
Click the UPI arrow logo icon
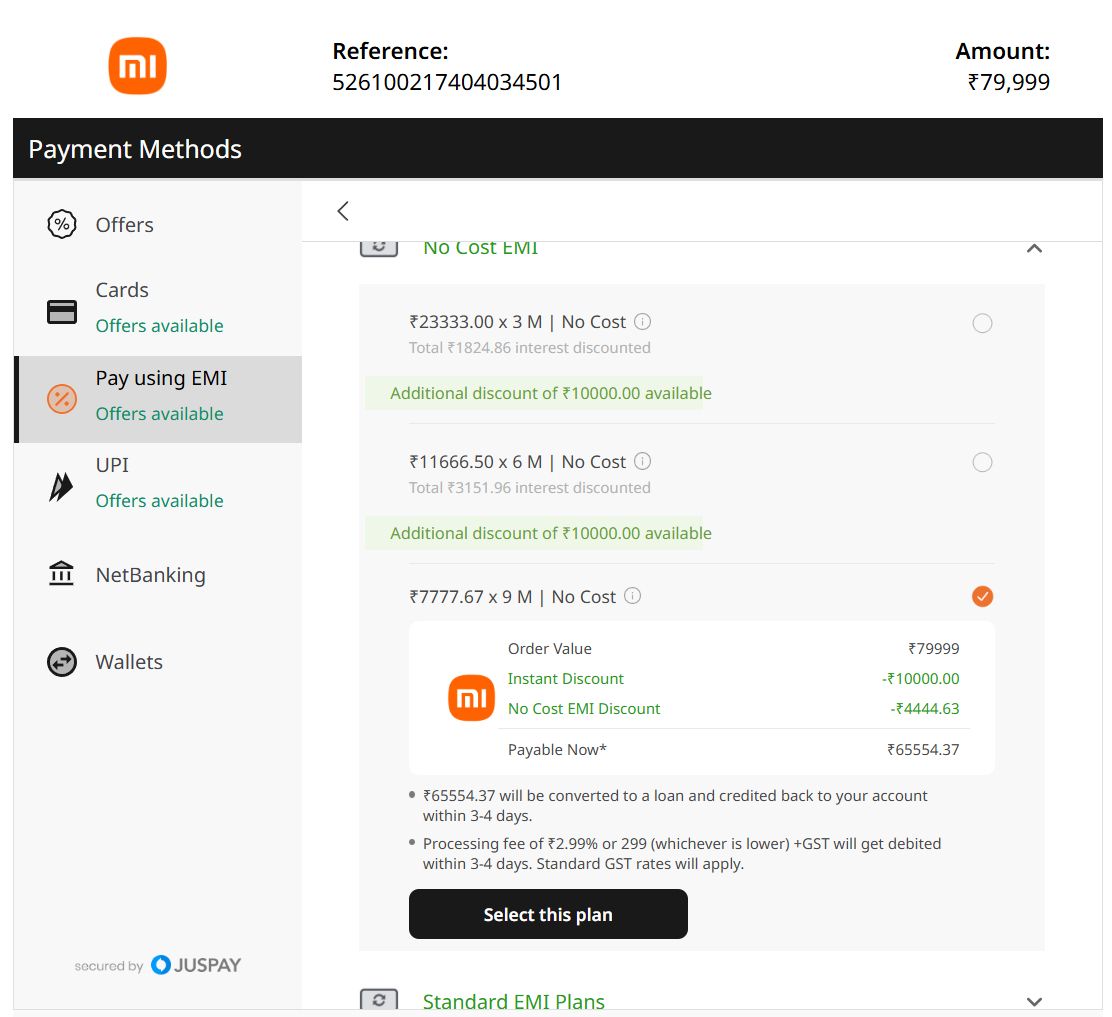point(61,487)
